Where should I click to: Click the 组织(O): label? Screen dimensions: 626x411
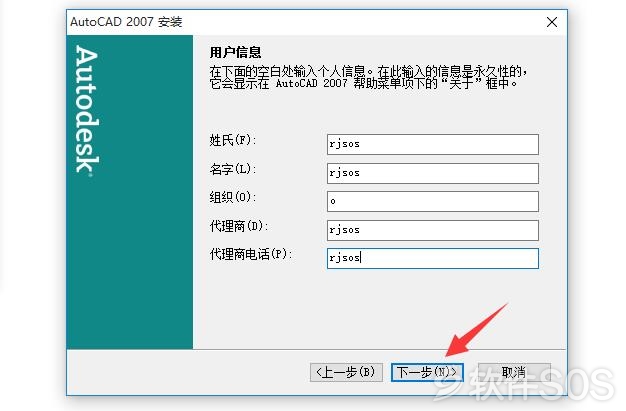(233, 197)
